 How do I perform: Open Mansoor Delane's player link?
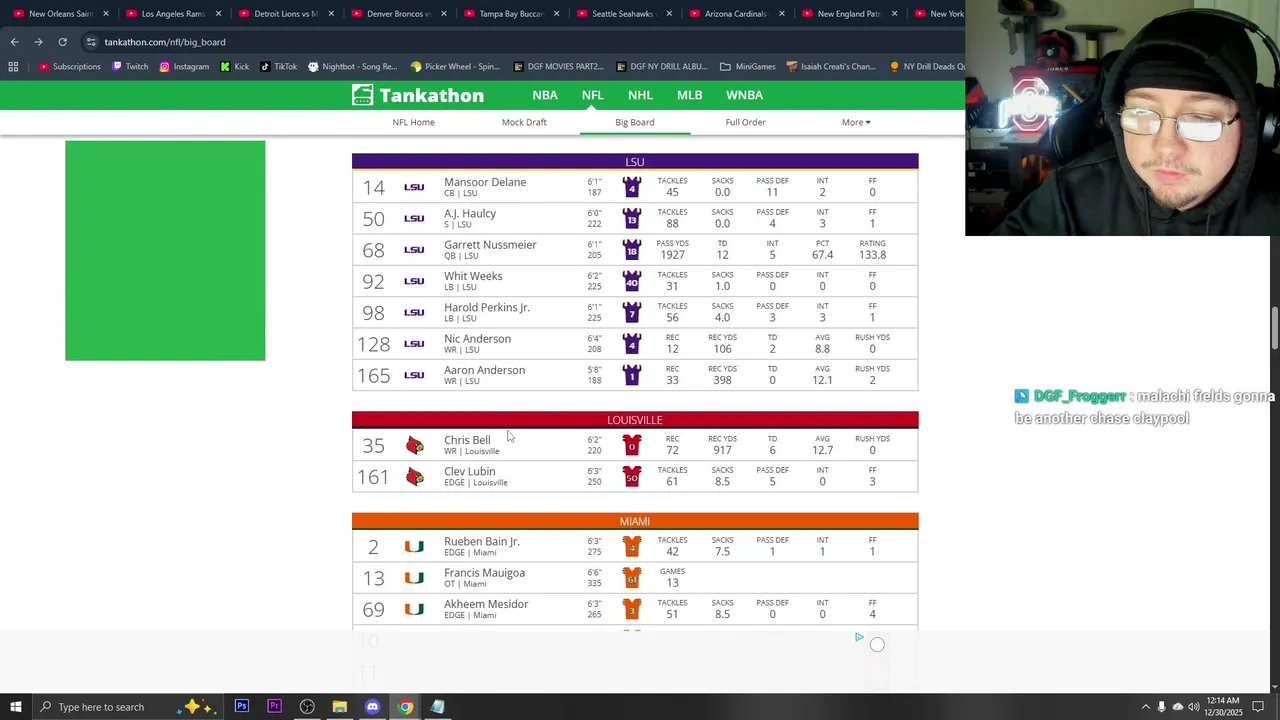pyautogui.click(x=485, y=182)
